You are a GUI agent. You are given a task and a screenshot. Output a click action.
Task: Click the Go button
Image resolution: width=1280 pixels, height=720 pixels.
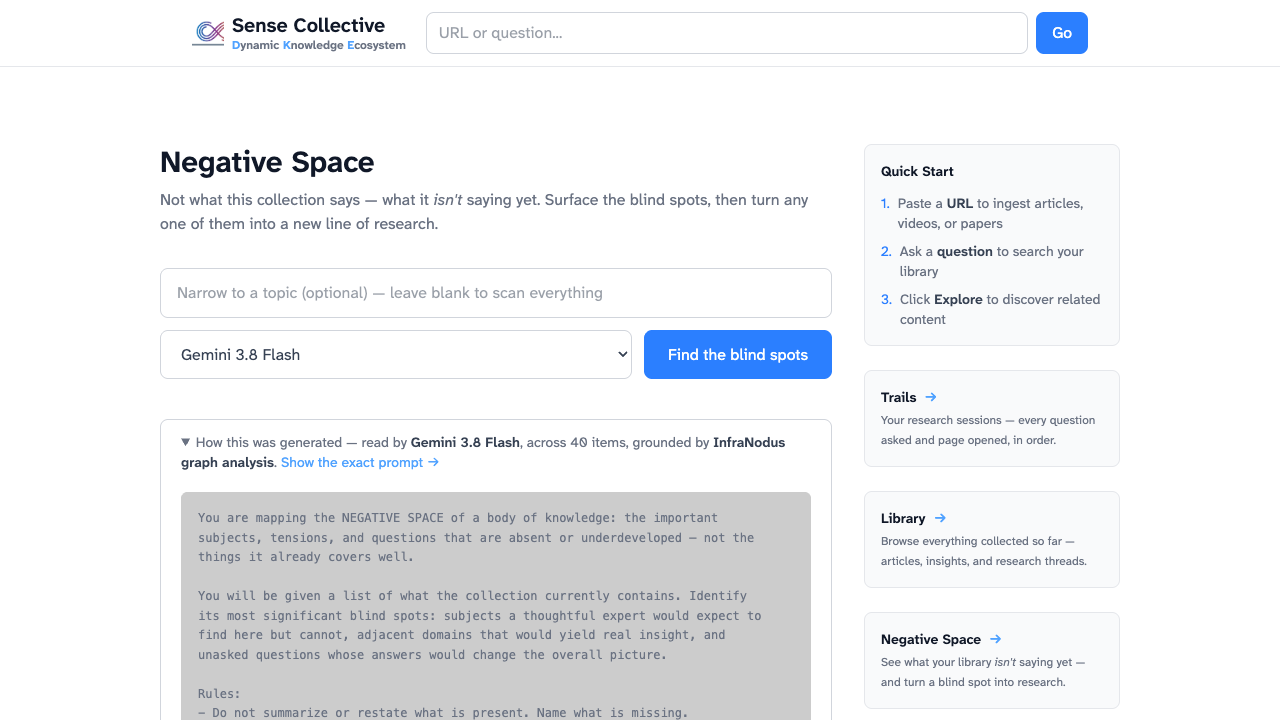click(x=1062, y=33)
